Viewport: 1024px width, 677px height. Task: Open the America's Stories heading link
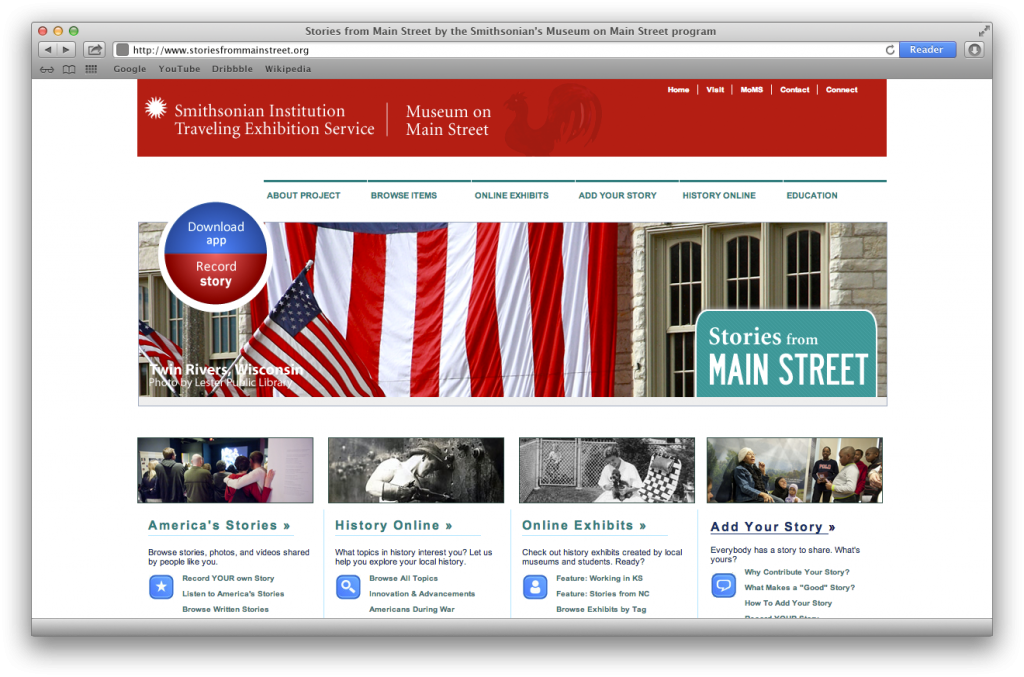(219, 526)
